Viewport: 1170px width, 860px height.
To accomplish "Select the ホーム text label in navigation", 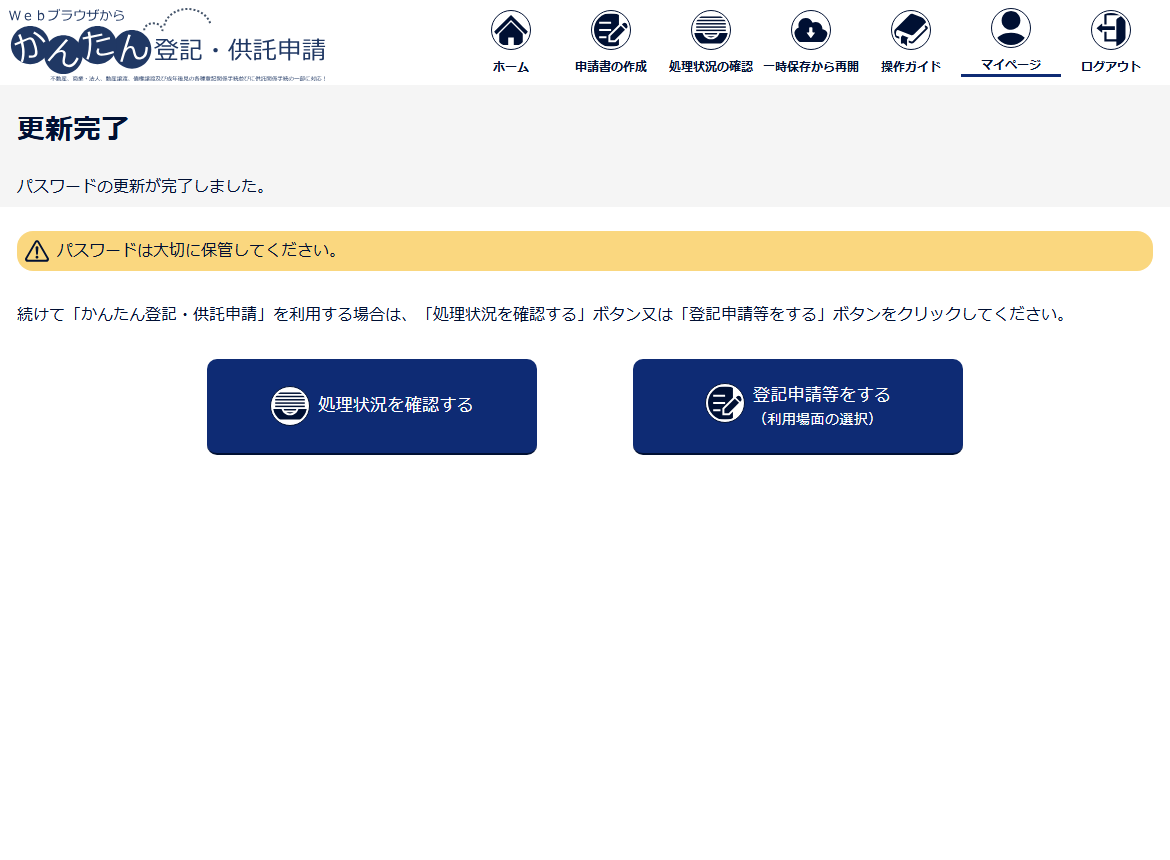I will tap(511, 67).
